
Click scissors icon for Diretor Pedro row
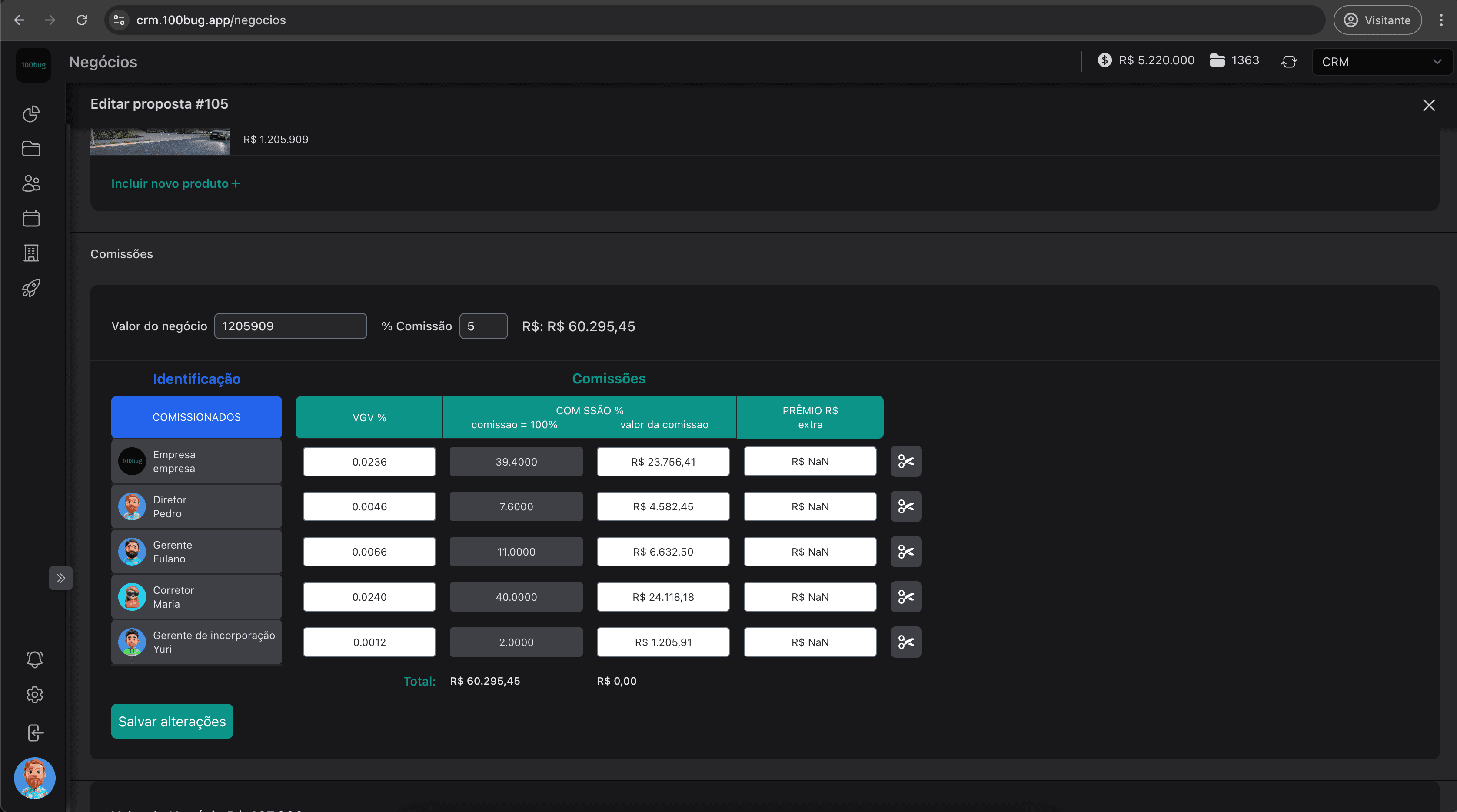tap(906, 507)
